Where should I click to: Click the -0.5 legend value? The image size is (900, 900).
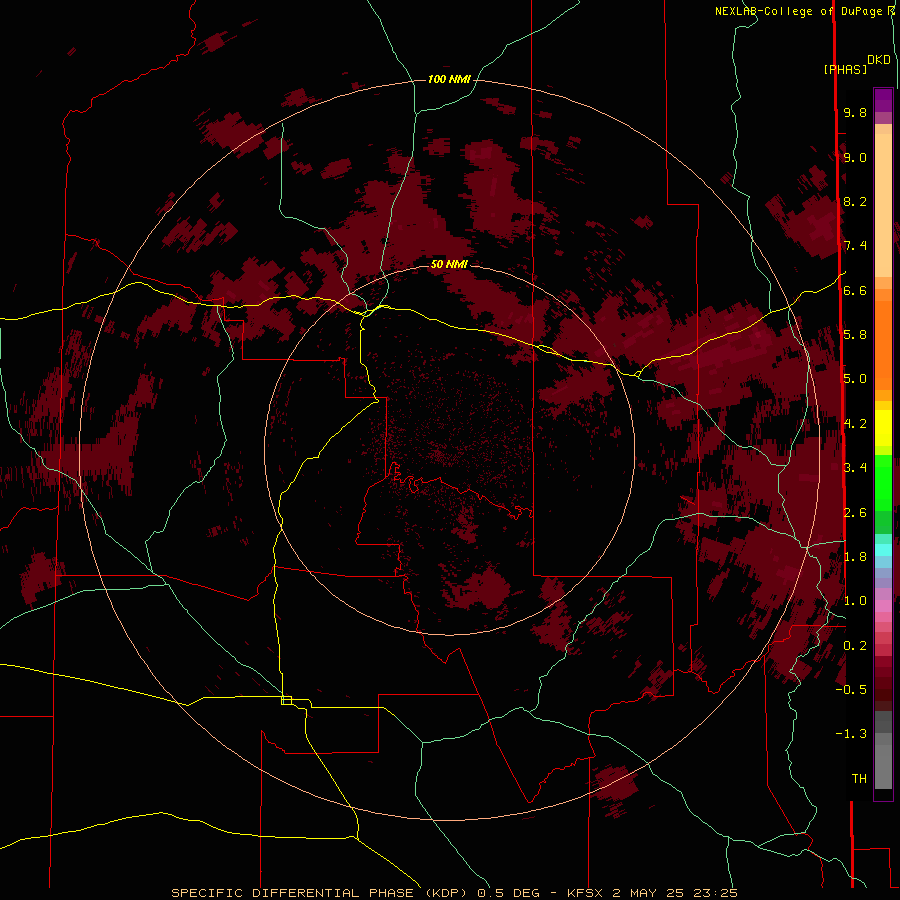[851, 690]
